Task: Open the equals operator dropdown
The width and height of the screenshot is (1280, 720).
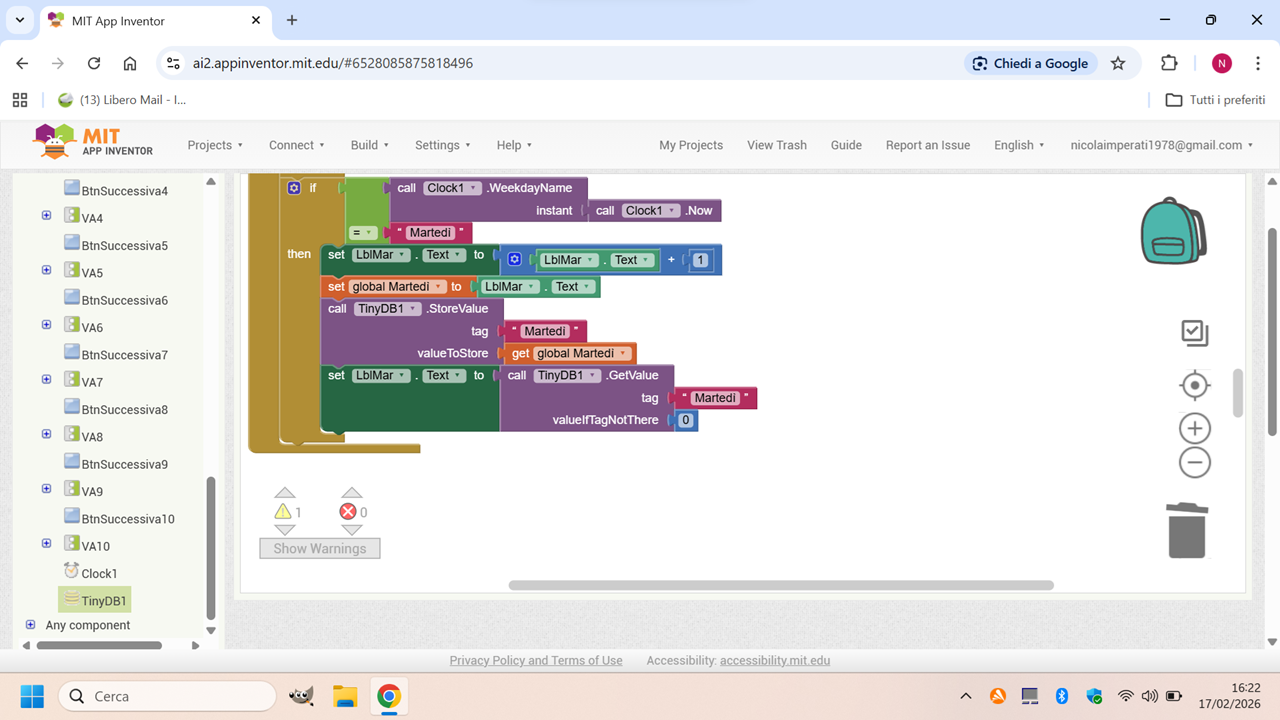Action: [370, 233]
